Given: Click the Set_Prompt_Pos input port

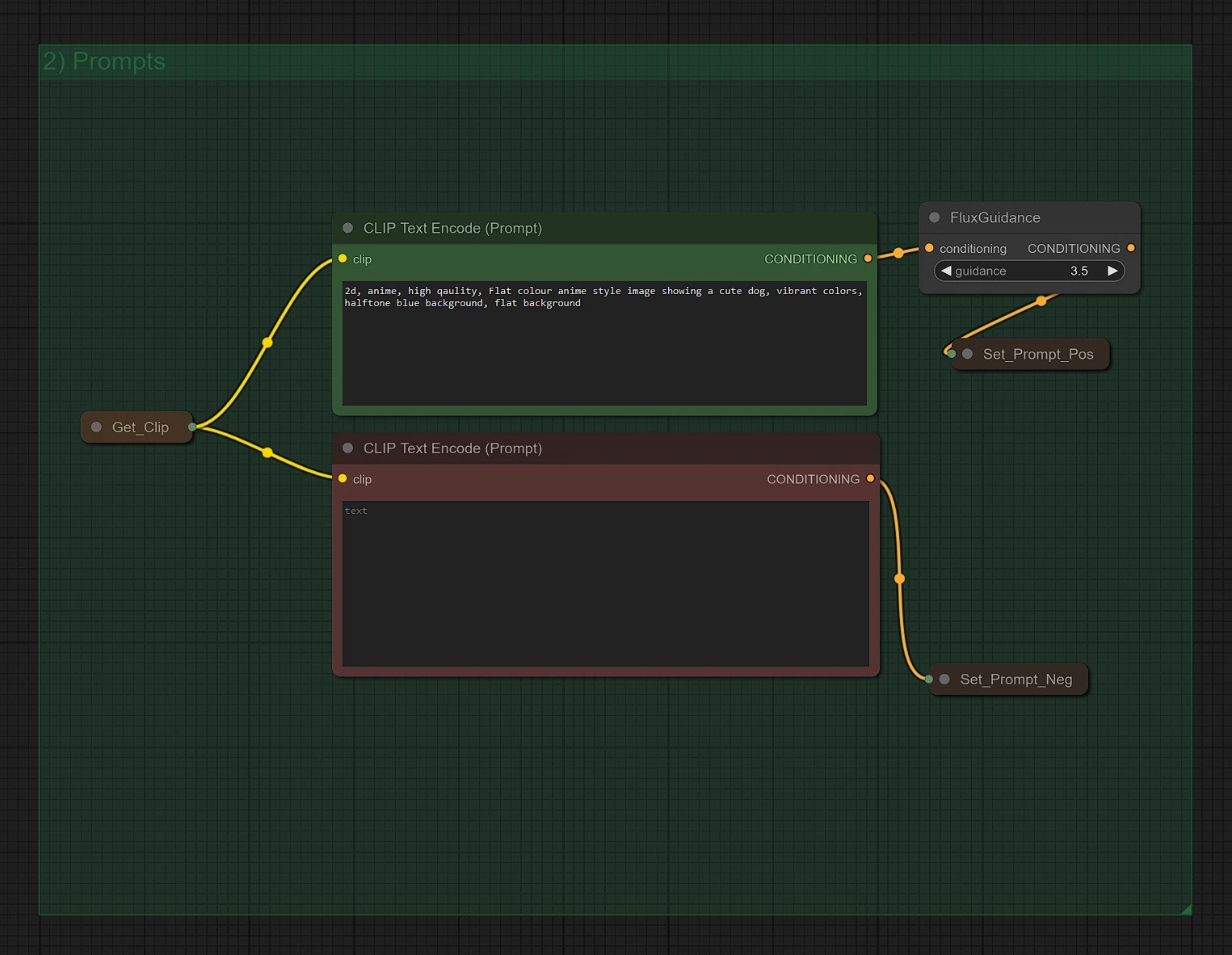Looking at the screenshot, I should tap(952, 354).
